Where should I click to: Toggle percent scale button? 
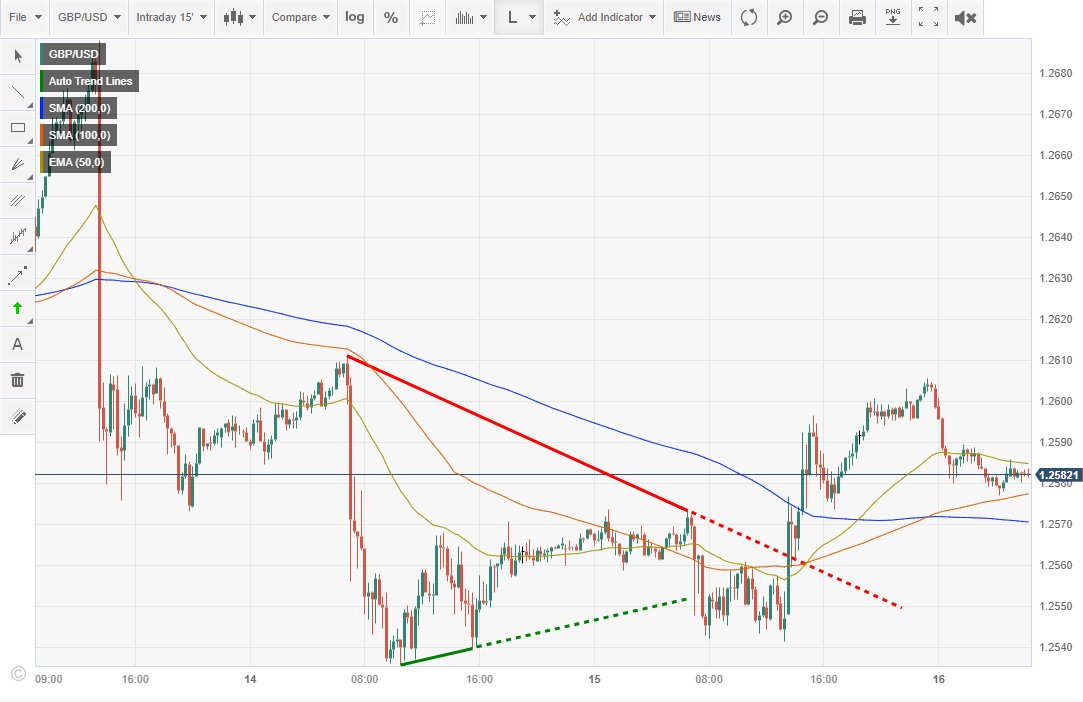[x=391, y=17]
